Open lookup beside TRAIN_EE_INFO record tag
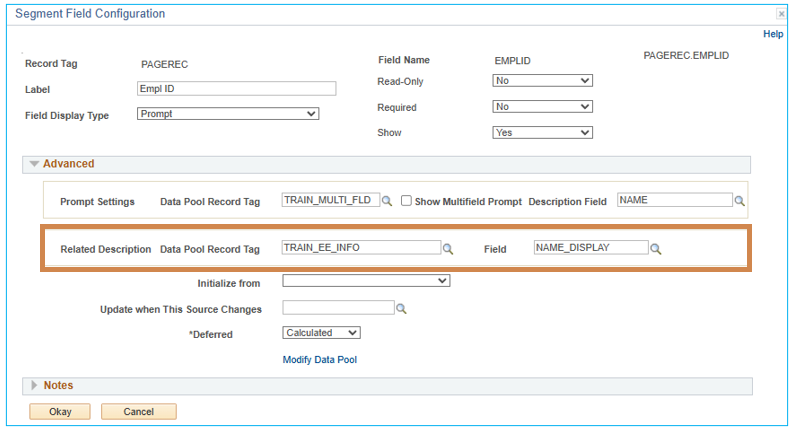The image size is (792, 431). pos(448,249)
